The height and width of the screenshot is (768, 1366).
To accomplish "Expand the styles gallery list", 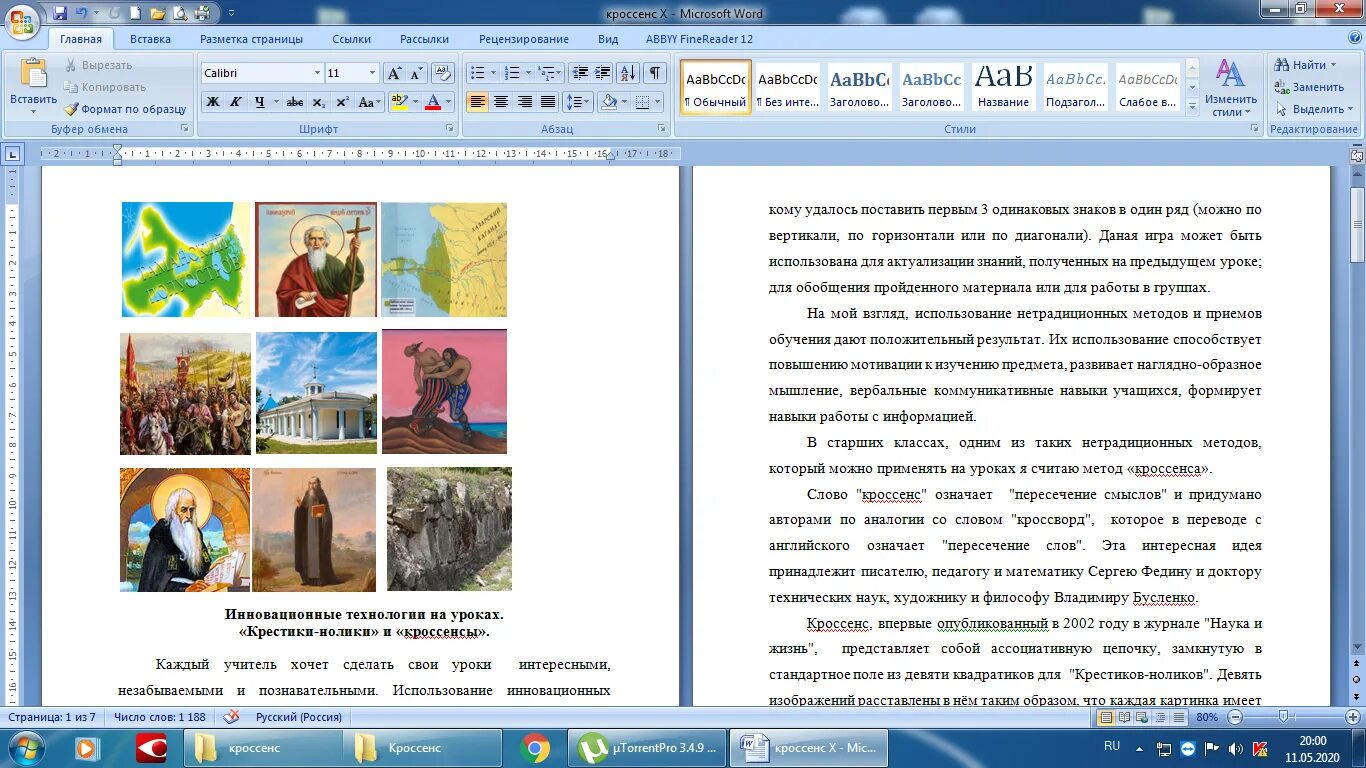I will pyautogui.click(x=1191, y=106).
